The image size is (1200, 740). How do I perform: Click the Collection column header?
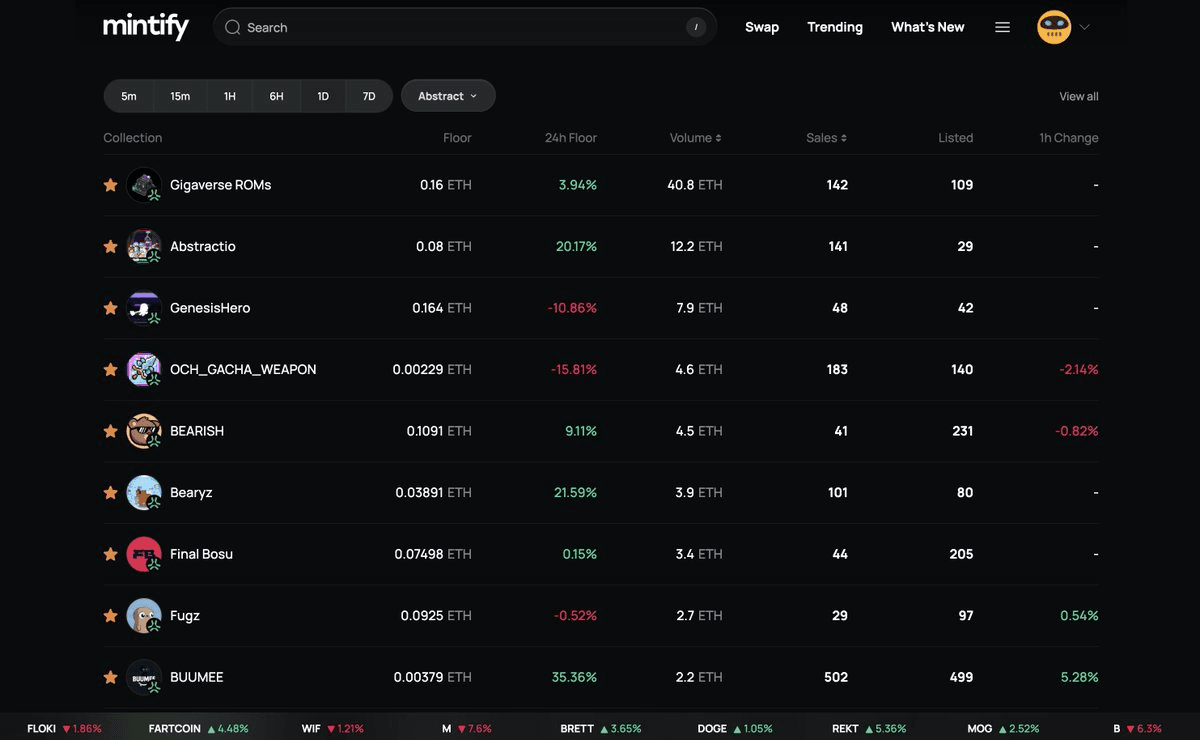point(133,138)
